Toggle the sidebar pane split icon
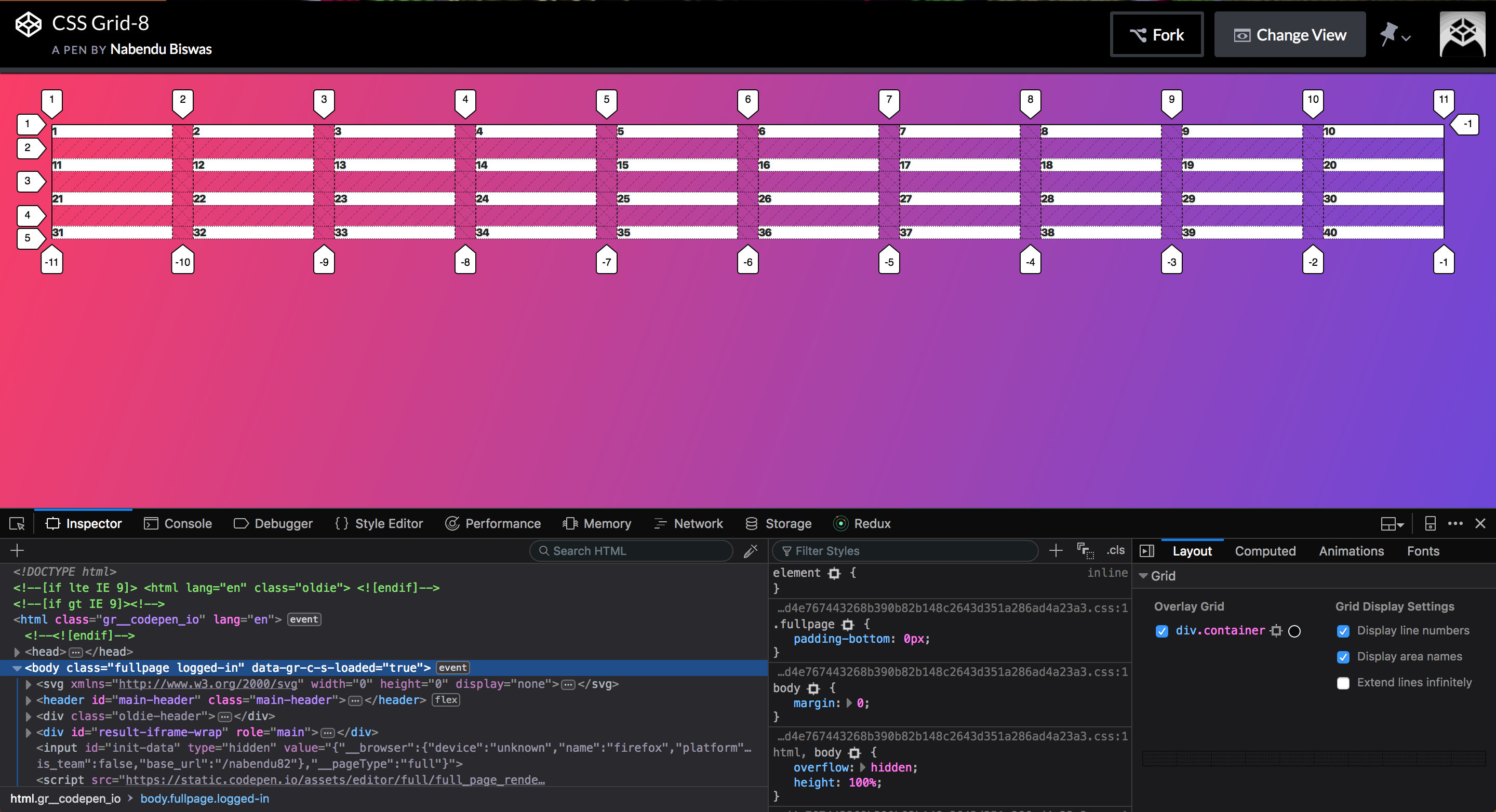1496x812 pixels. click(1147, 551)
